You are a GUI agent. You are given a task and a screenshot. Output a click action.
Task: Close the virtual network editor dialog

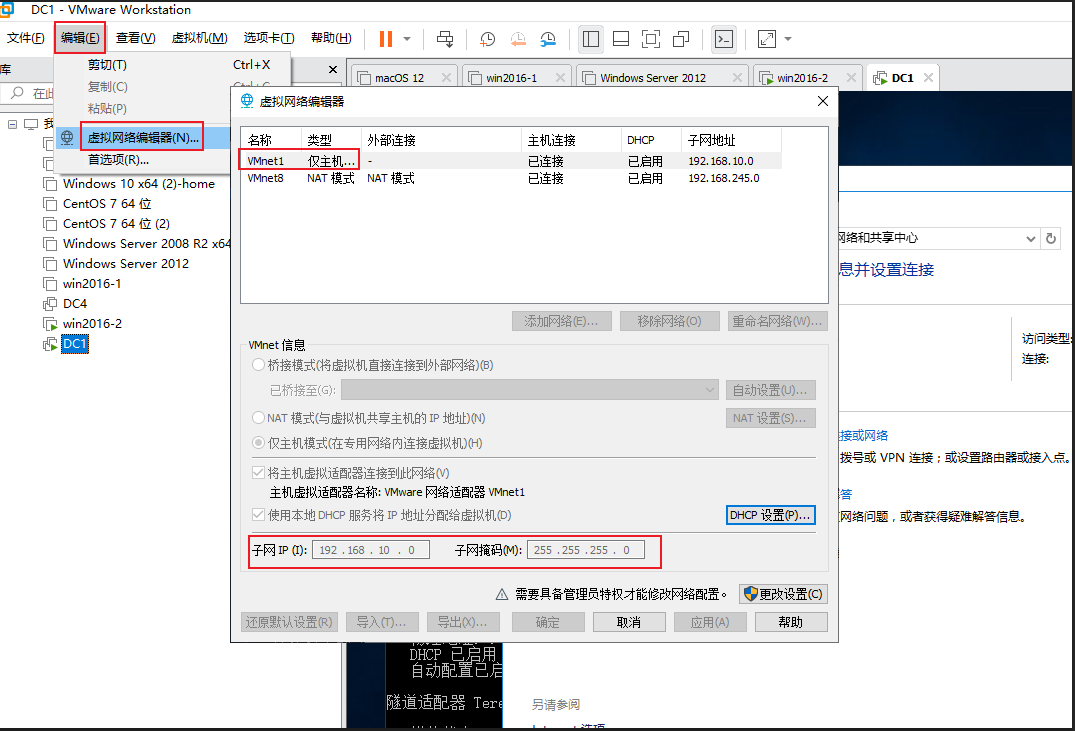coord(823,101)
